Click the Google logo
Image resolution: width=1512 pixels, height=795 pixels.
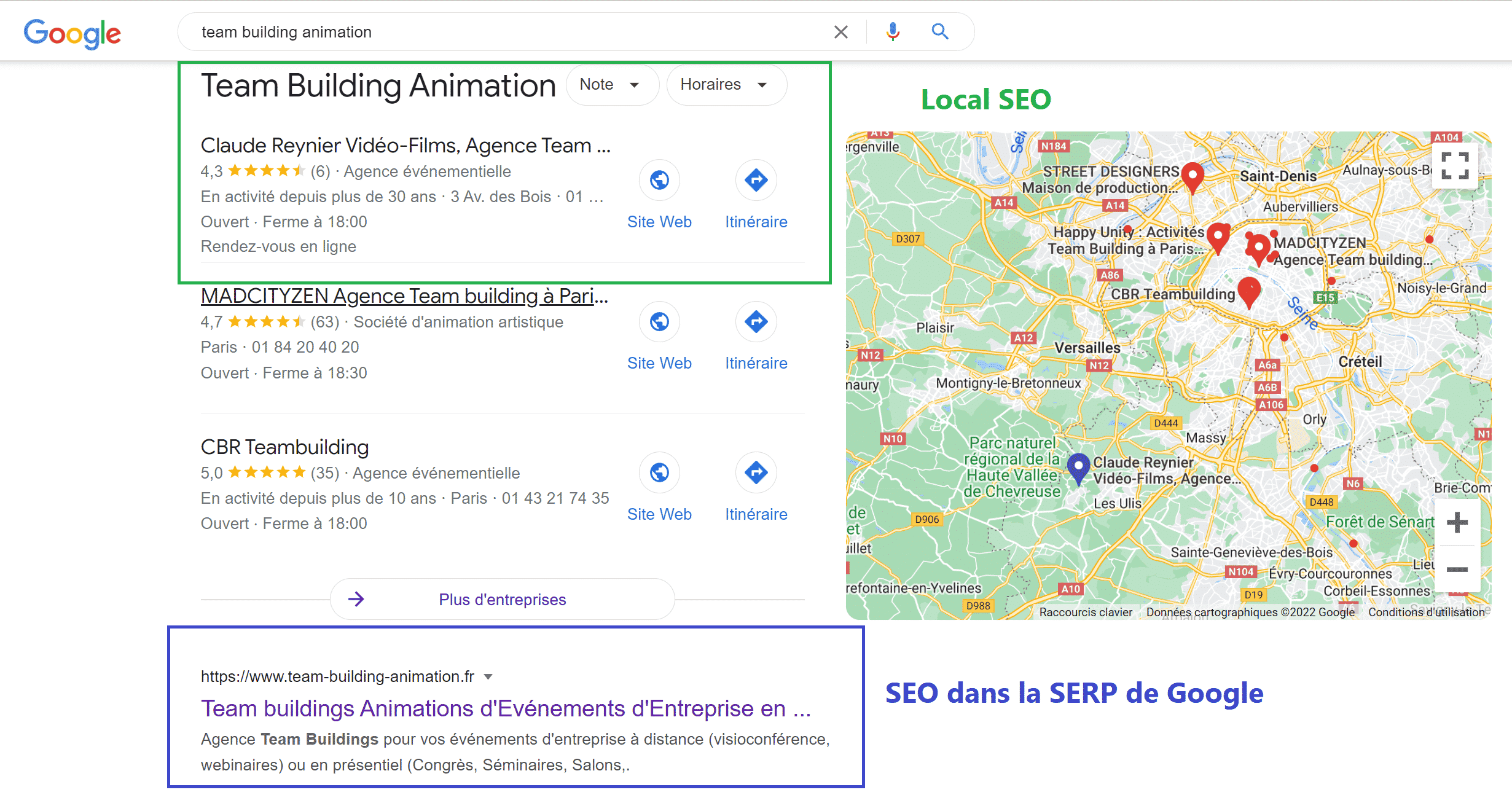(72, 33)
